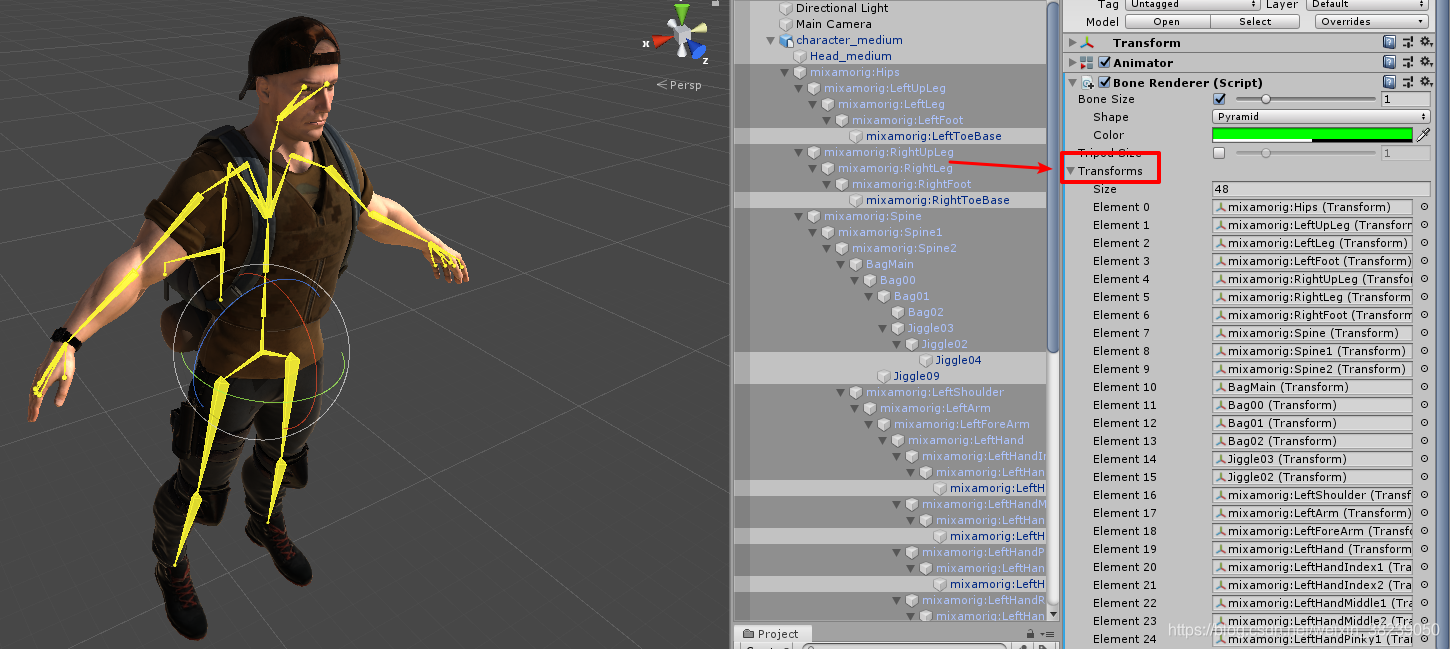The height and width of the screenshot is (649, 1450).
Task: Open the Transform component preset icon
Action: tap(1408, 42)
